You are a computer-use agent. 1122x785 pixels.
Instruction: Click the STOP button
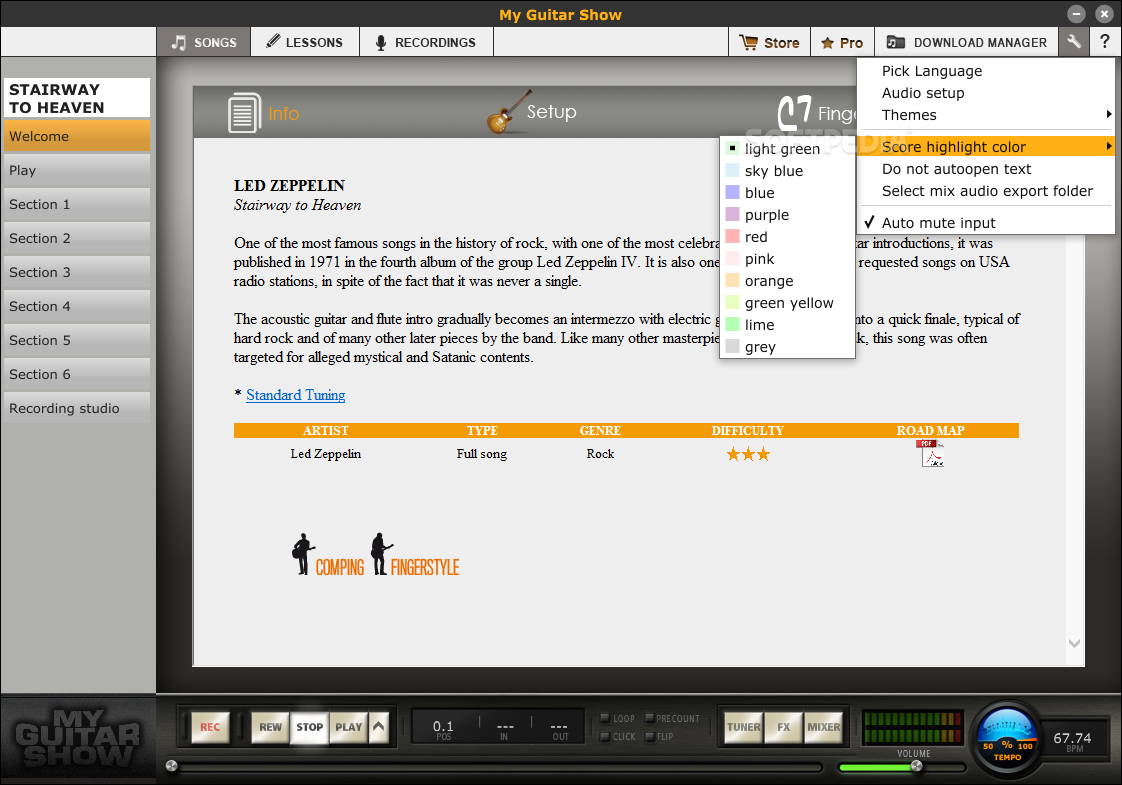point(309,727)
